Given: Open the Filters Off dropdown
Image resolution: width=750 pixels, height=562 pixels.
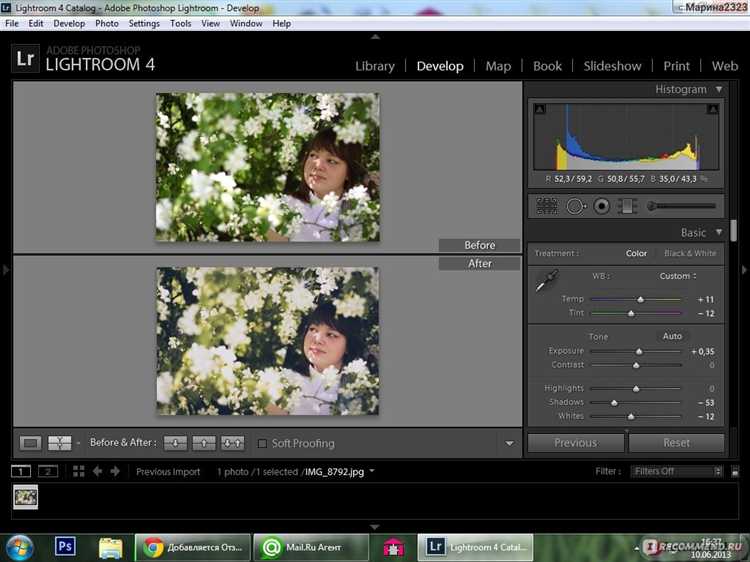Looking at the screenshot, I should pyautogui.click(x=677, y=472).
